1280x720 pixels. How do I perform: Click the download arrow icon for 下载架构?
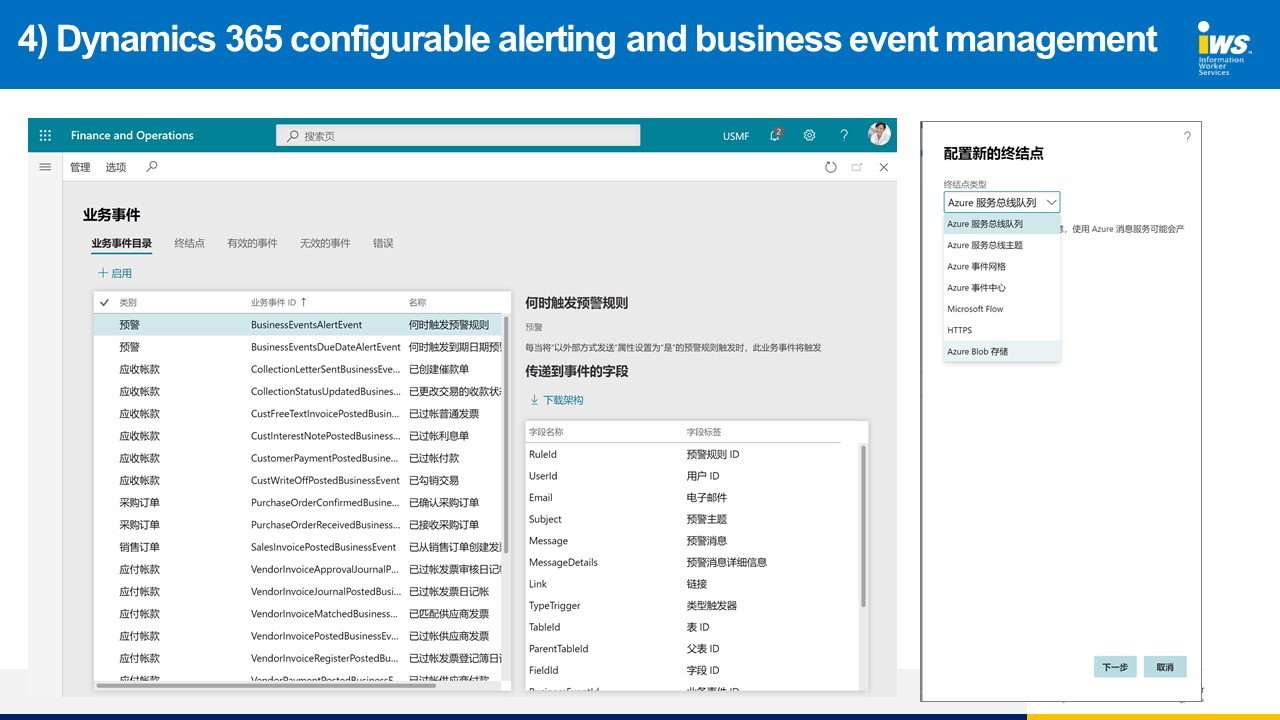tap(534, 400)
